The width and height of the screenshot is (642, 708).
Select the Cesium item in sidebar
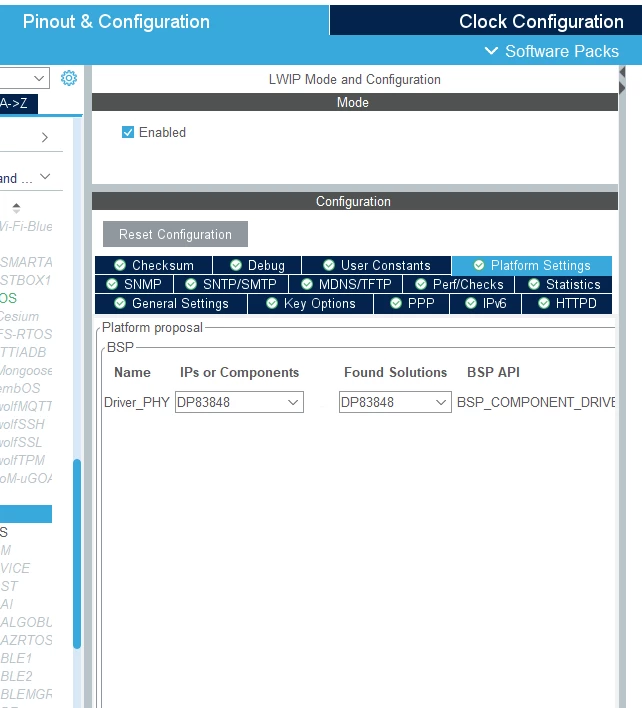(19, 316)
